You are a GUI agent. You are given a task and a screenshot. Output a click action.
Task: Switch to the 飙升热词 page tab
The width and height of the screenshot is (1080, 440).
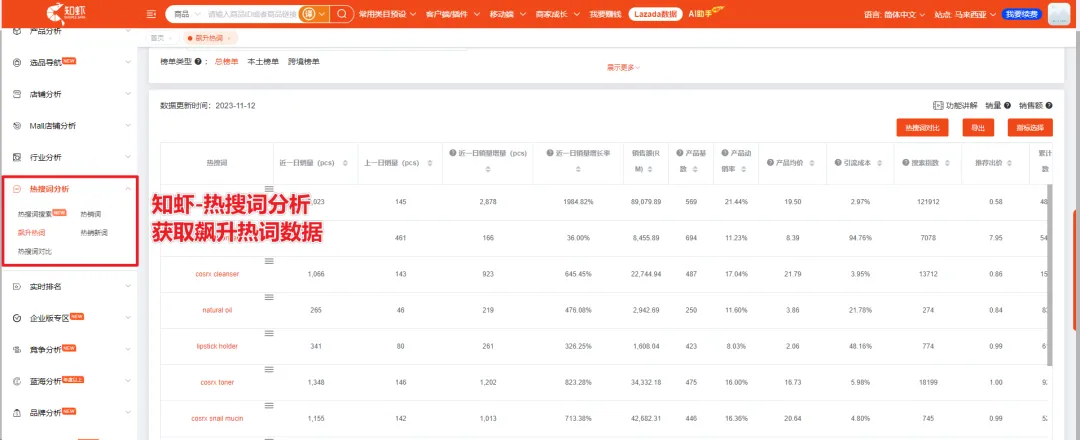(x=209, y=39)
